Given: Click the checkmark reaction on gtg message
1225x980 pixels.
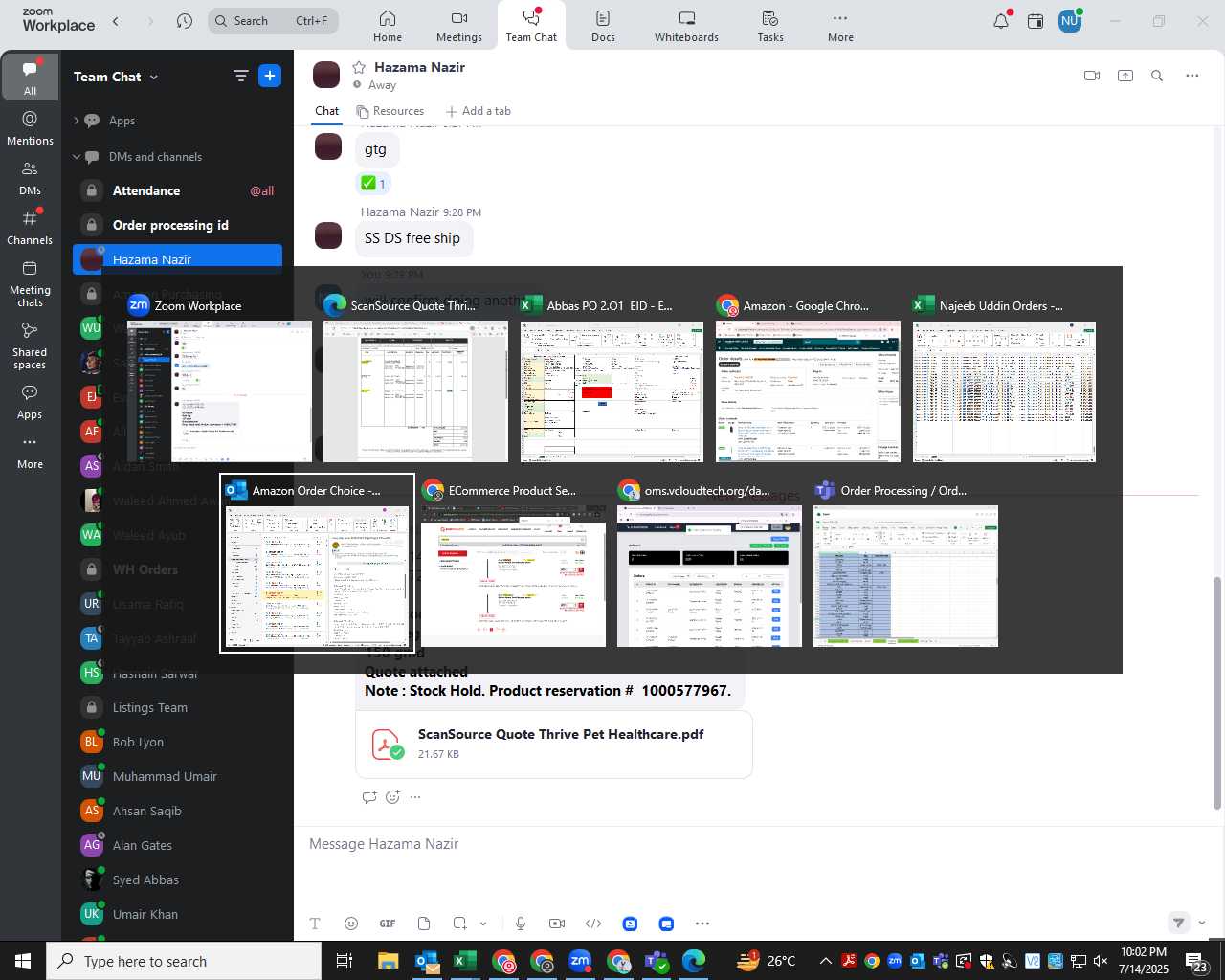Looking at the screenshot, I should tap(373, 184).
